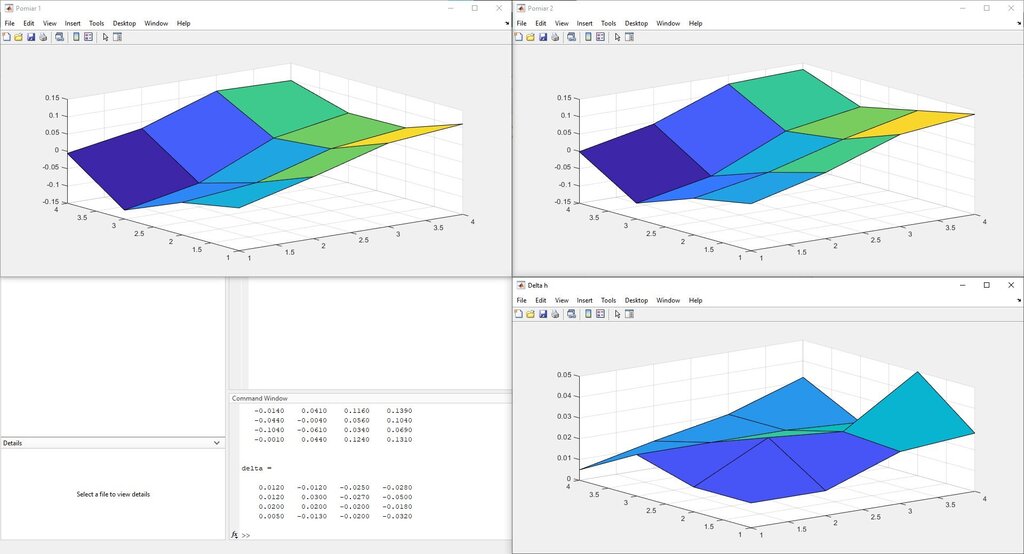
Task: Open Insert menu in Delta h window
Action: pyautogui.click(x=584, y=300)
